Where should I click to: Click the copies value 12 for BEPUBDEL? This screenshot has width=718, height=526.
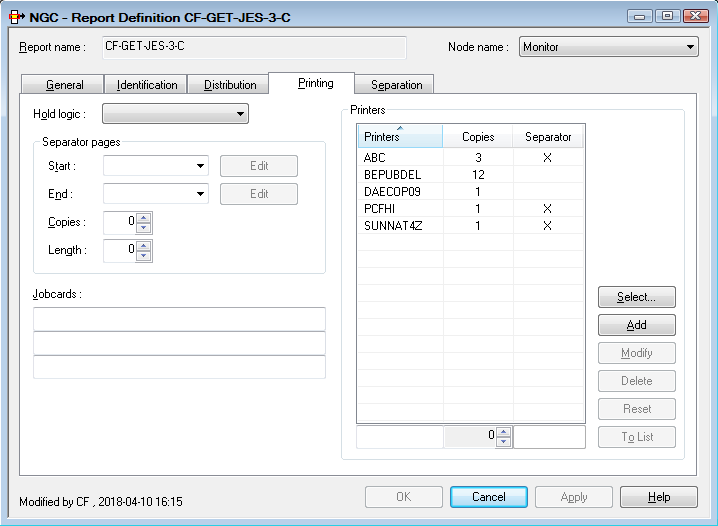click(x=478, y=174)
